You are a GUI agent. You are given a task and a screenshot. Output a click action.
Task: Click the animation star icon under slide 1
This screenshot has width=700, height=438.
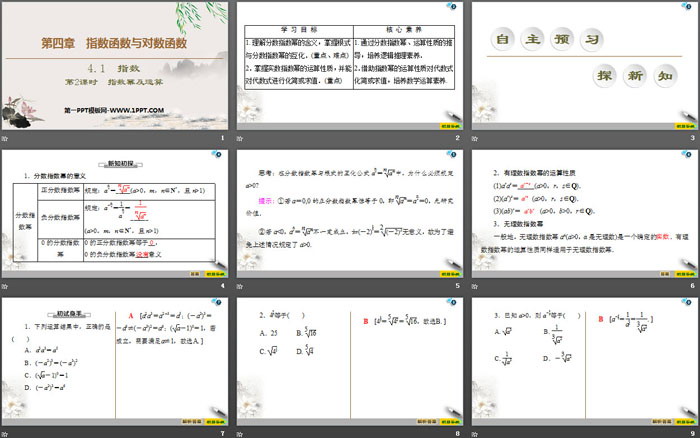tap(5, 139)
